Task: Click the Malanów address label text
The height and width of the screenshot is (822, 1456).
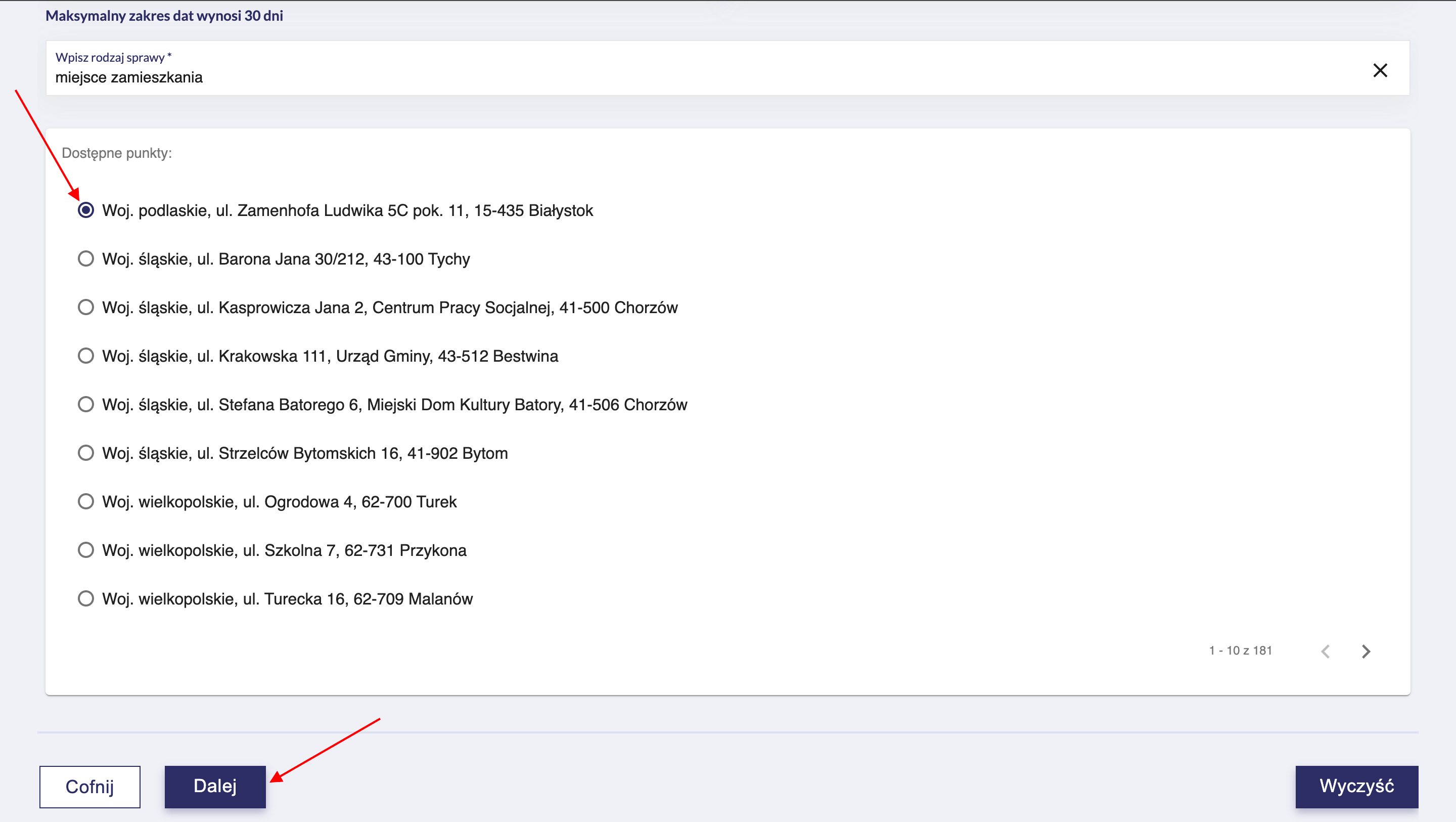Action: [x=287, y=598]
